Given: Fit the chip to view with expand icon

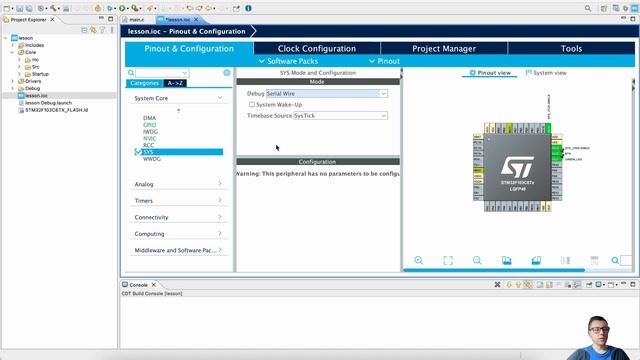Looking at the screenshot, I should tap(448, 260).
